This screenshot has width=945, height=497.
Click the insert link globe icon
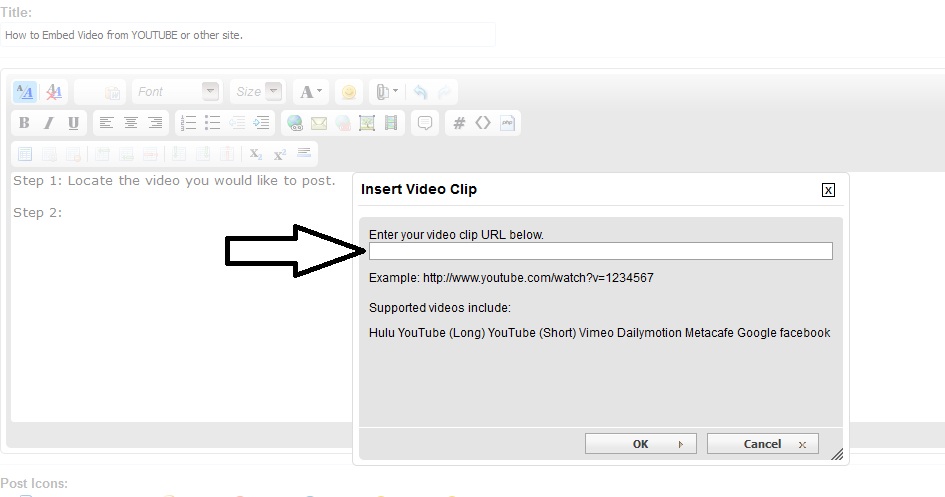pos(295,123)
